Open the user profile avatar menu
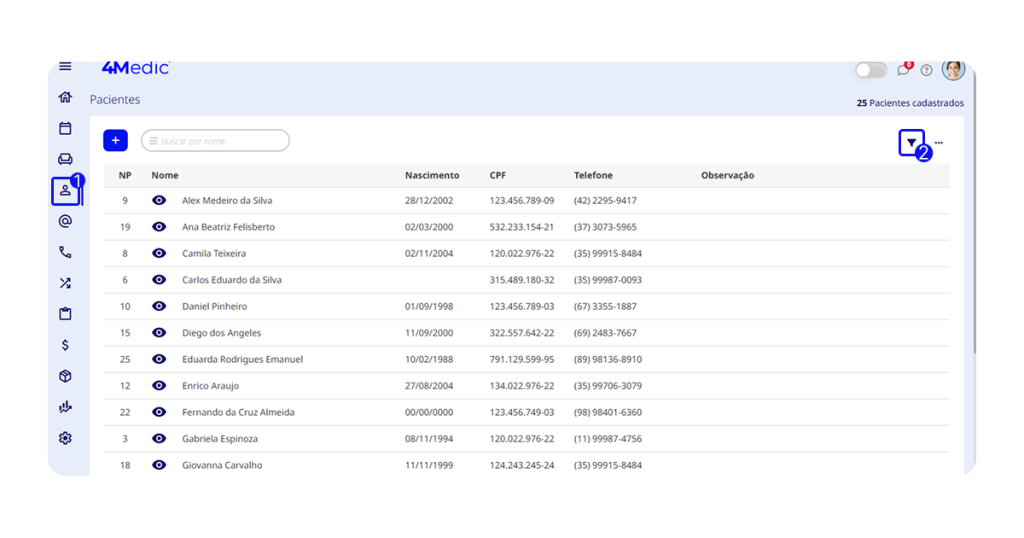 click(x=953, y=69)
